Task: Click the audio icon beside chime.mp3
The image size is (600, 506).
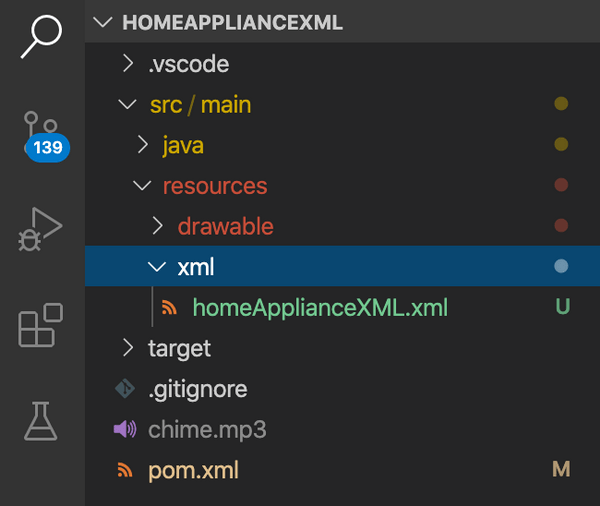Action: 125,430
